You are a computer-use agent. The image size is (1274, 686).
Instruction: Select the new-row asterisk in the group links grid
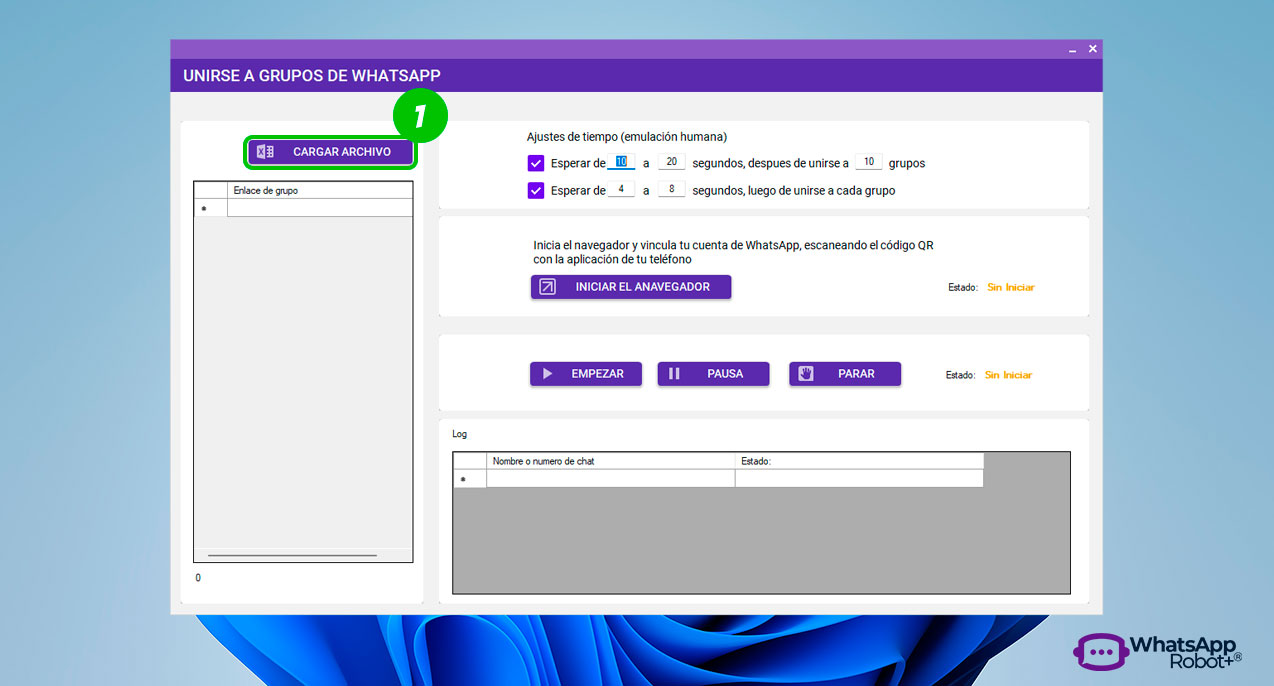211,208
